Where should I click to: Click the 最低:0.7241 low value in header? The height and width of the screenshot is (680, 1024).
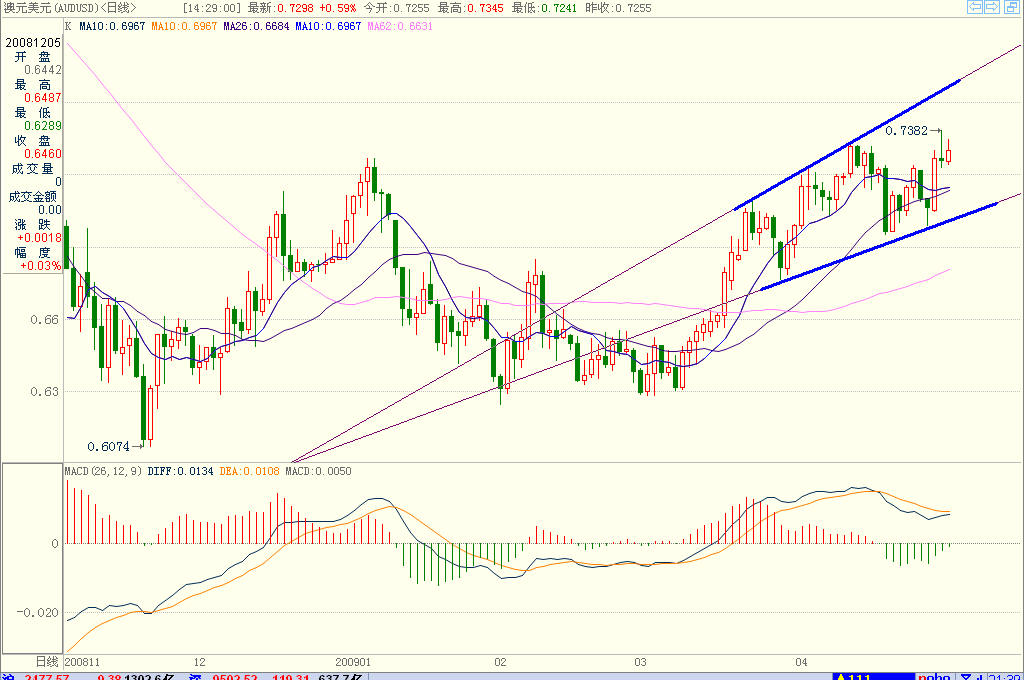[x=544, y=8]
